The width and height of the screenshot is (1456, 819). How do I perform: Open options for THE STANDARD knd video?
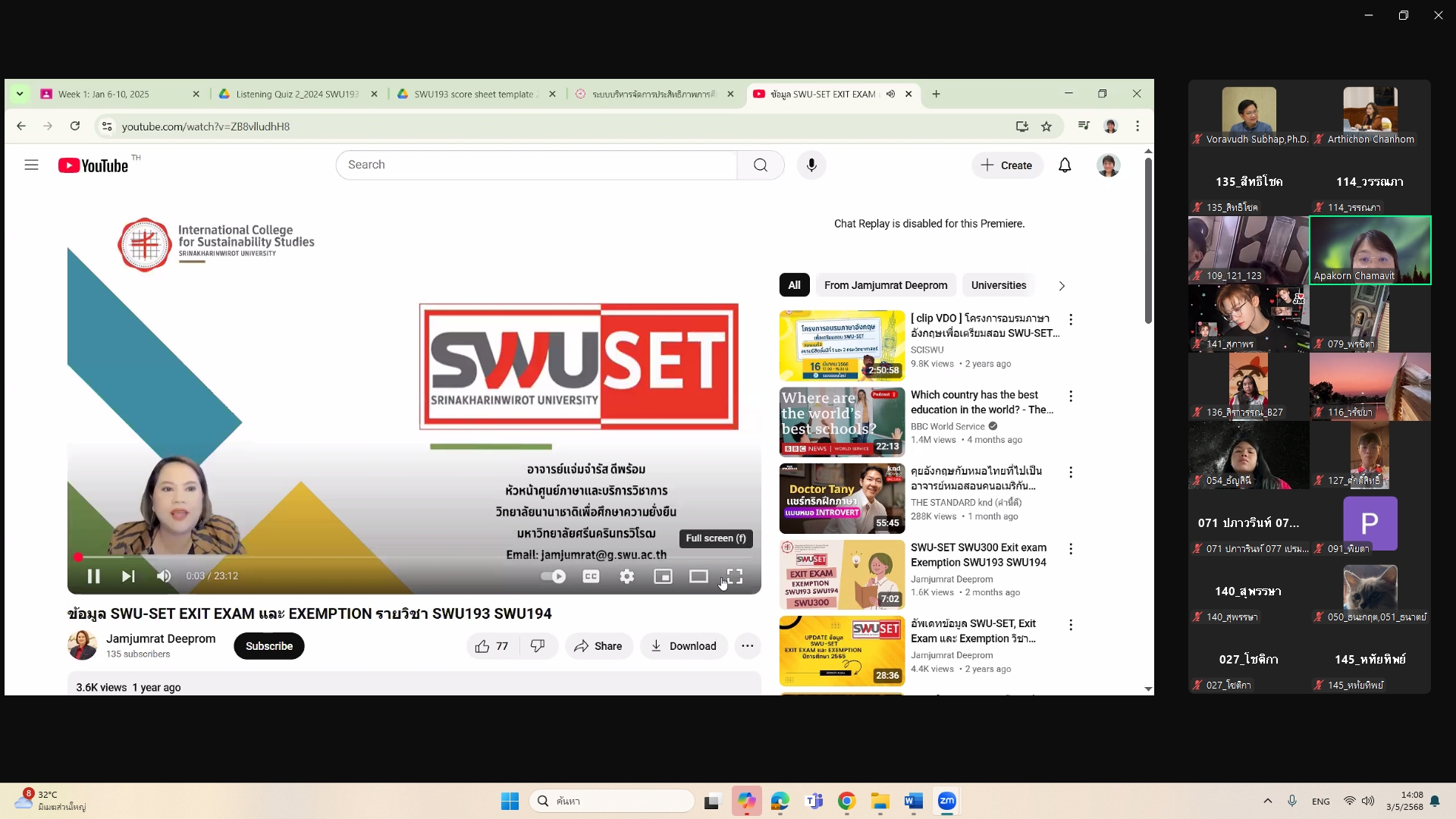tap(1071, 472)
